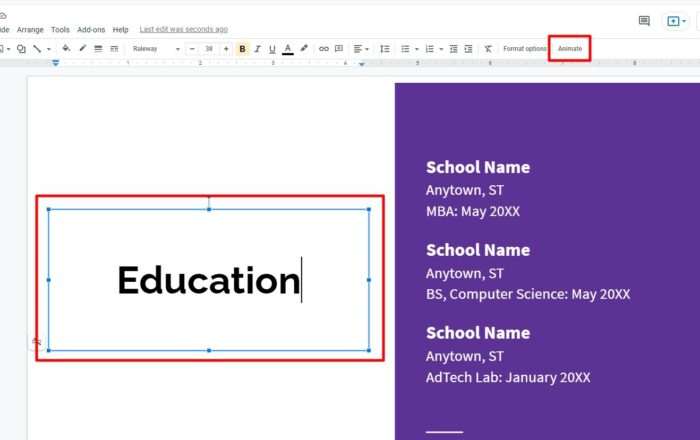Toggle italic formatting
This screenshot has width=700, height=440.
(258, 49)
